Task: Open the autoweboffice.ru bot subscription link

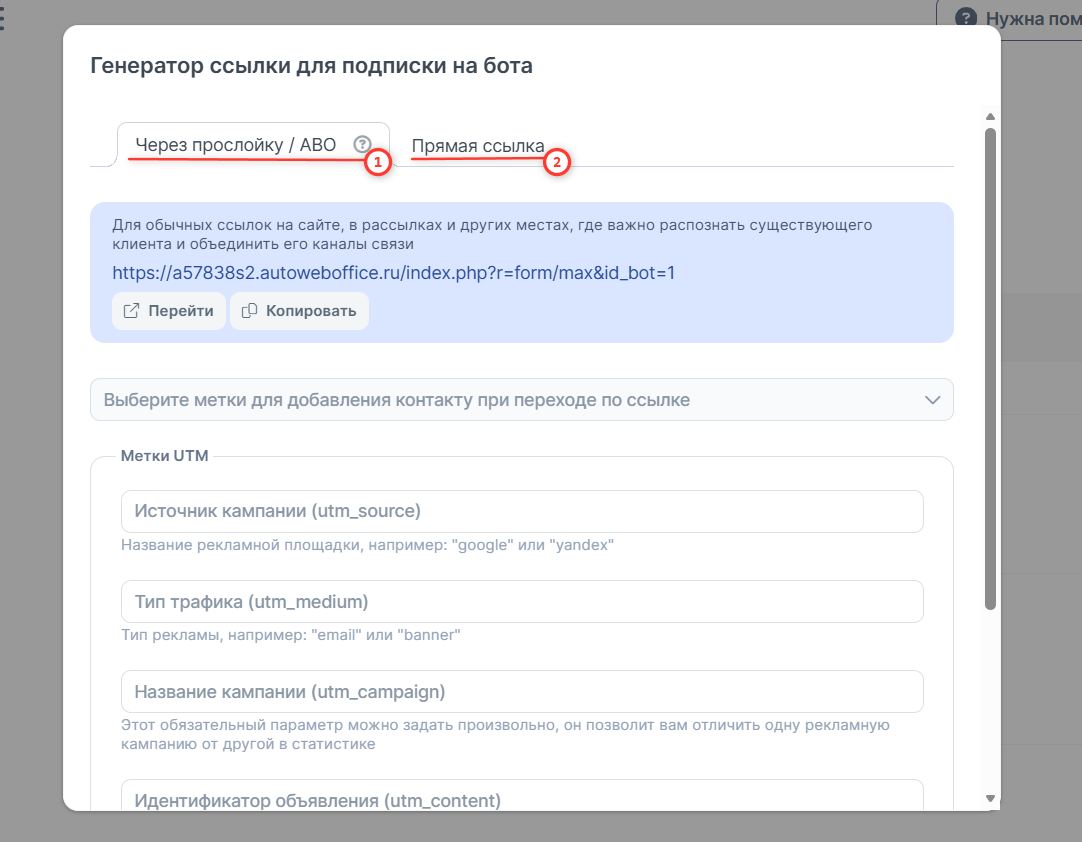Action: click(393, 273)
